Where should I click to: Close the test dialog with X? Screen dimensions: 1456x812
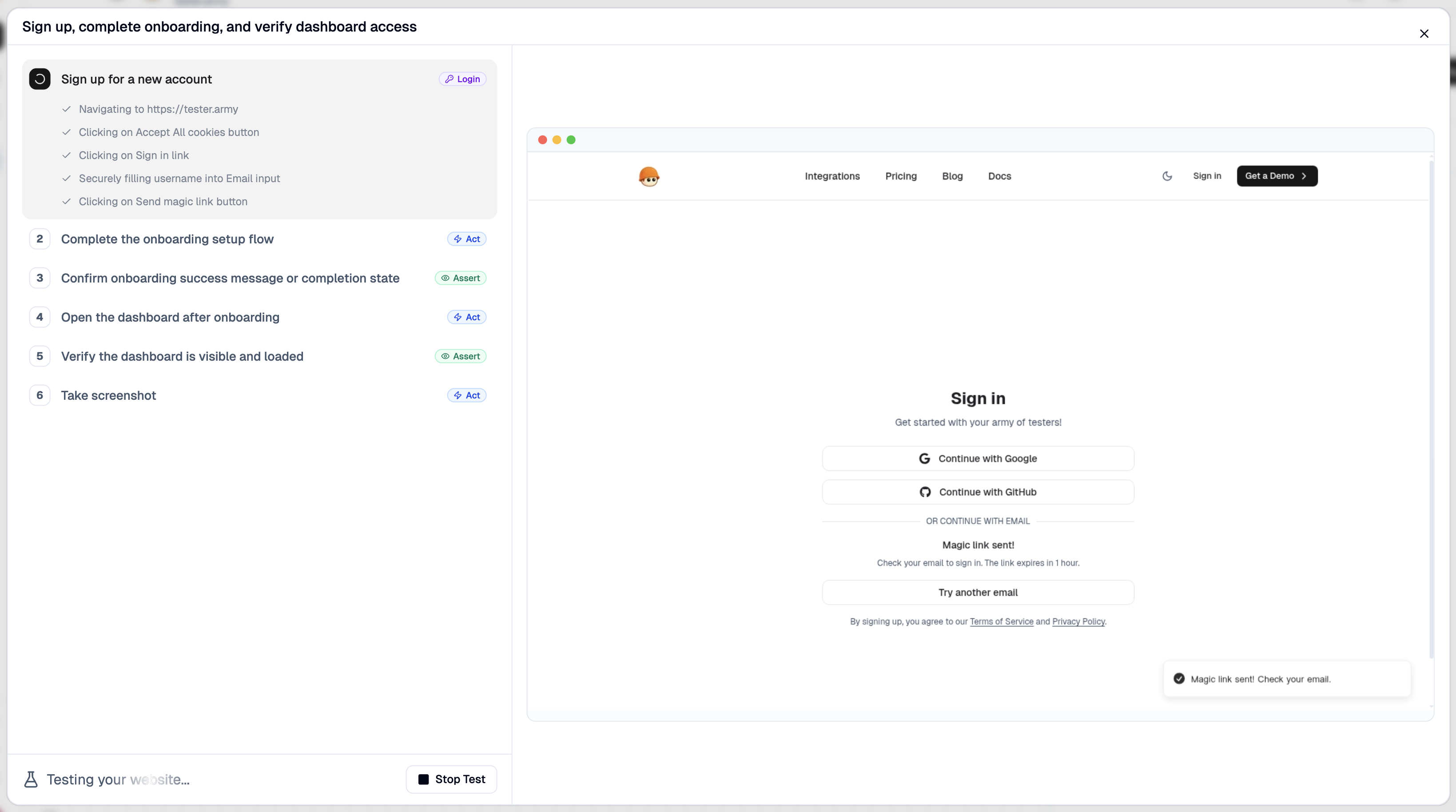pos(1424,34)
